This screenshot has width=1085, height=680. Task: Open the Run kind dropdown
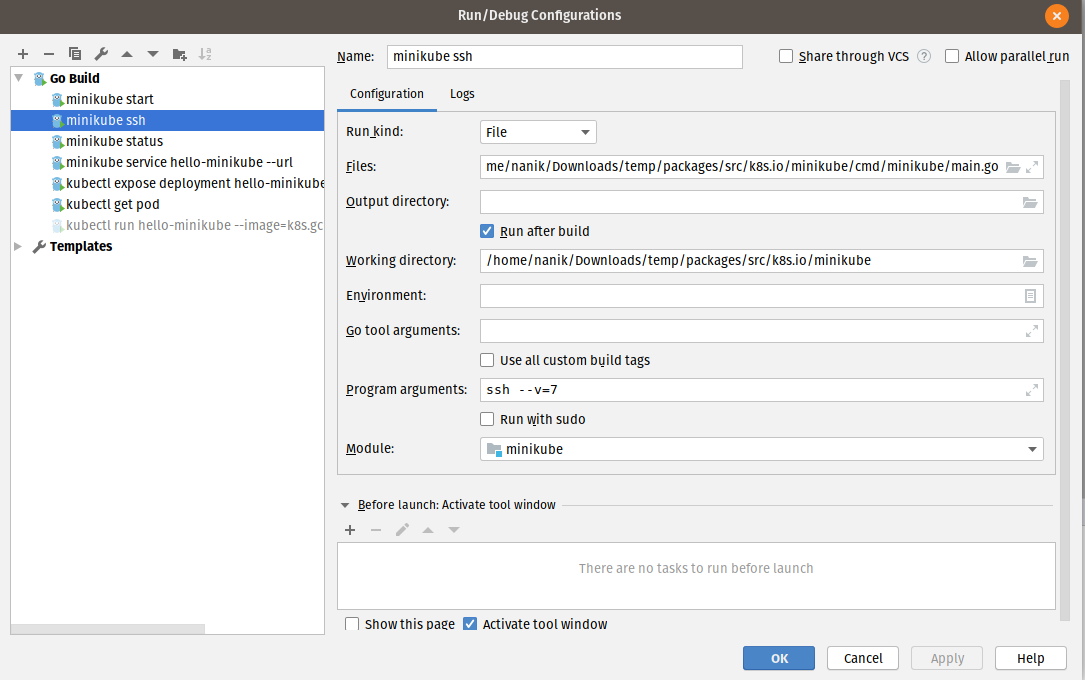click(x=538, y=132)
